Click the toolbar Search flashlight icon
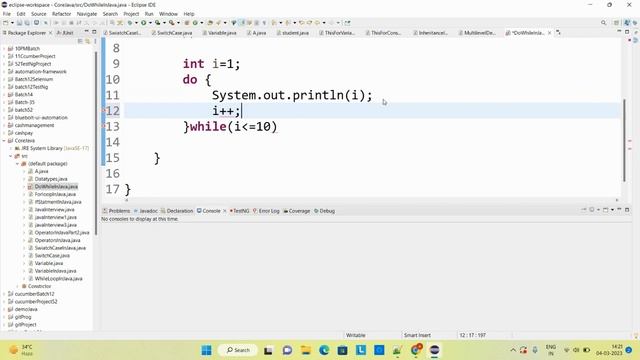This screenshot has width=640, height=360. click(x=218, y=23)
